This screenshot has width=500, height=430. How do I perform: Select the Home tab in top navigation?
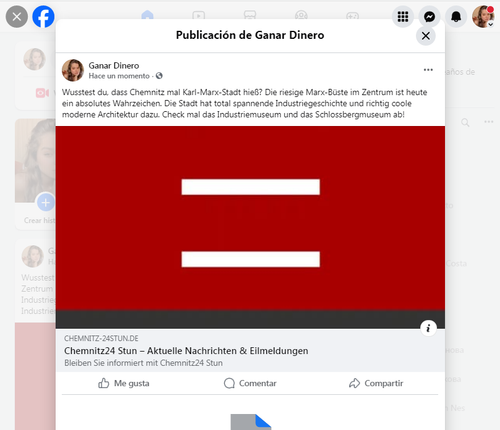pos(147,15)
